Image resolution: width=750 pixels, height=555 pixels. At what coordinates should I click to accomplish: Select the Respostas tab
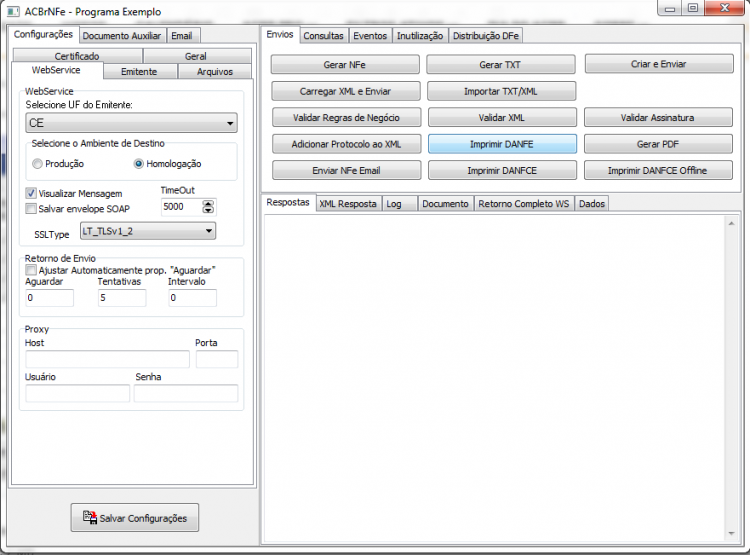[288, 202]
